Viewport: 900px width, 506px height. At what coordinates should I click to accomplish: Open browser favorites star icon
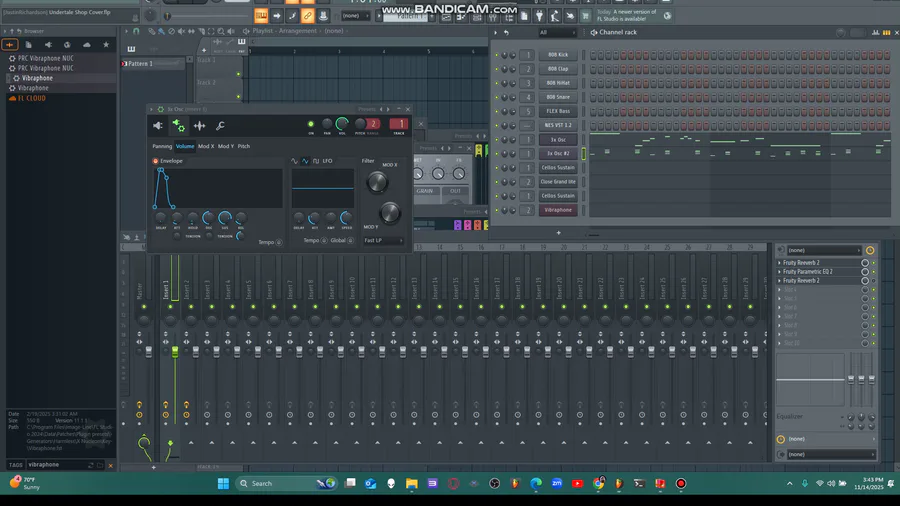point(106,45)
